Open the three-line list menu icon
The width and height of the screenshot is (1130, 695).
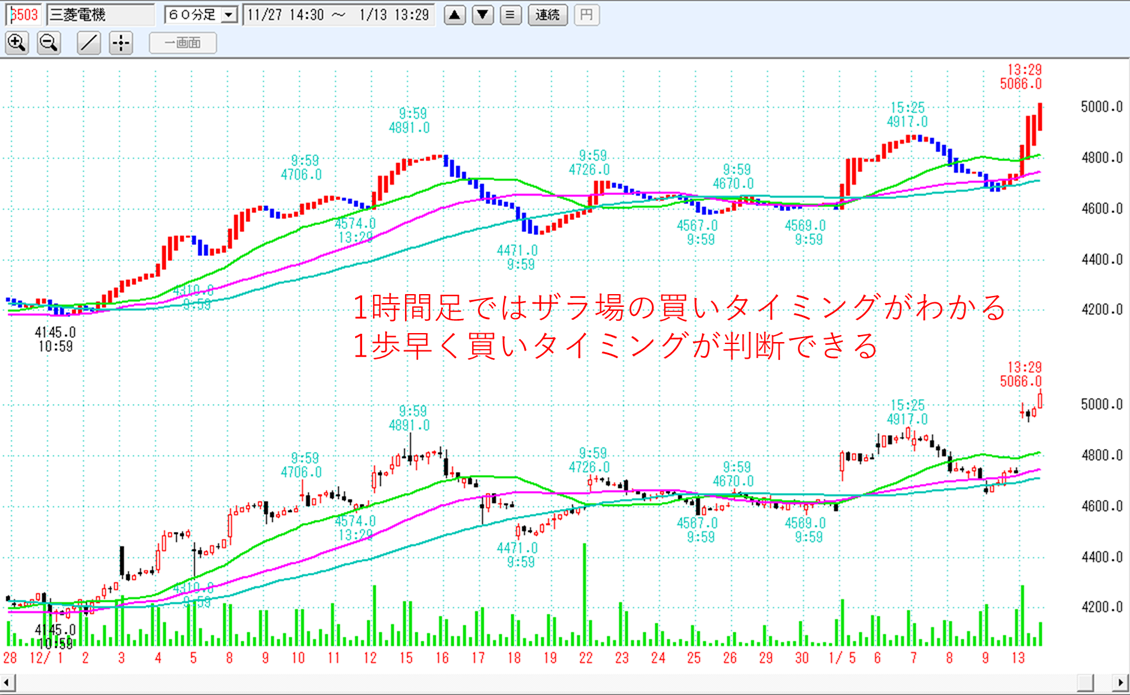coord(510,15)
